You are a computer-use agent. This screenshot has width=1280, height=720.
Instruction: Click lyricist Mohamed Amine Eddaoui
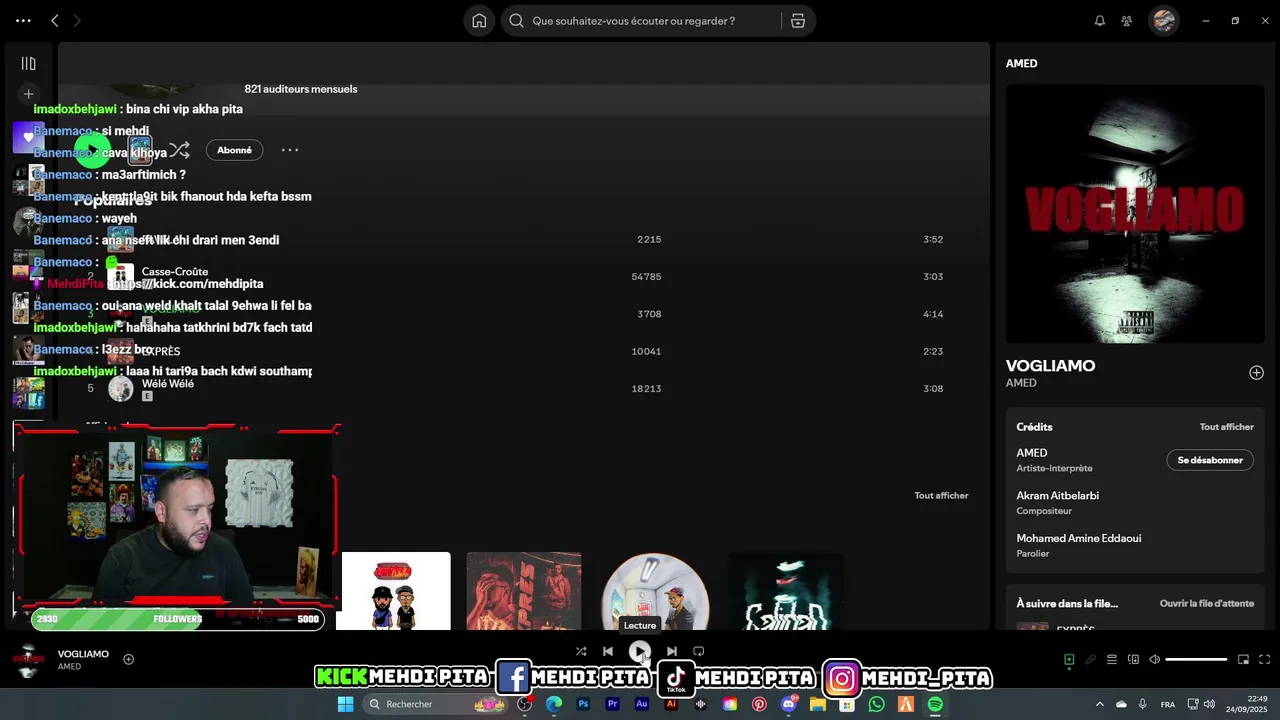click(1078, 538)
